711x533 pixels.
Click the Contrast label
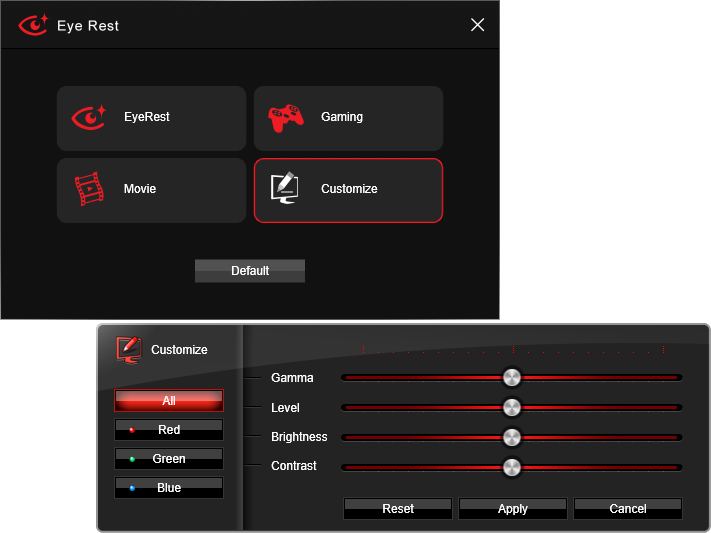click(293, 466)
